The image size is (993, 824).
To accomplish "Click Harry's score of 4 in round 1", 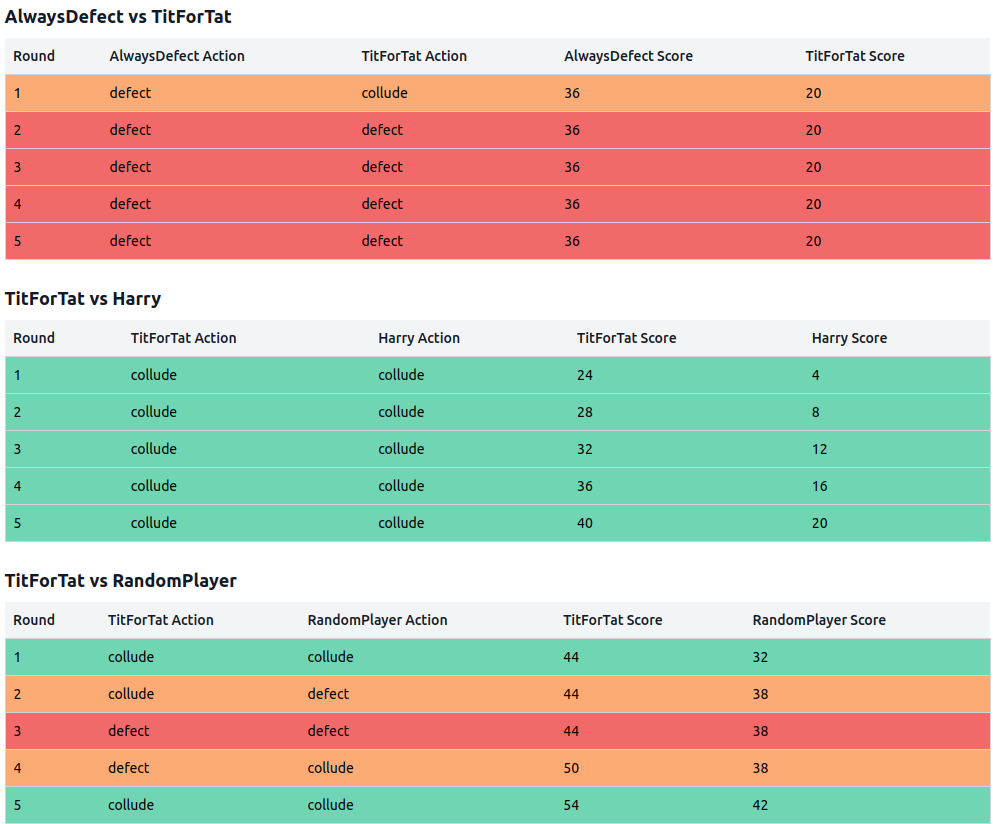I will tap(816, 375).
